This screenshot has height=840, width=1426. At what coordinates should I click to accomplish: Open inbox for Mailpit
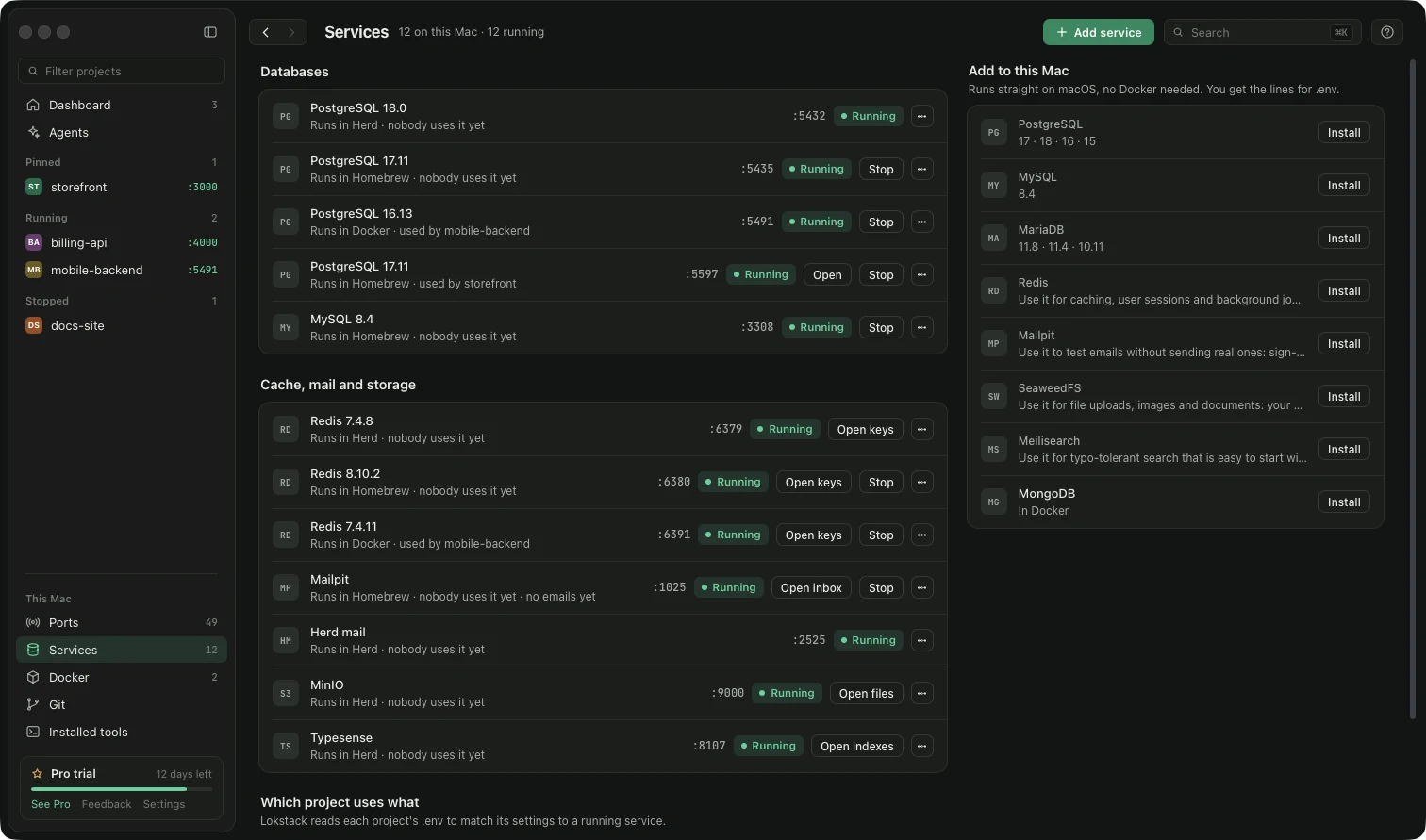point(811,587)
